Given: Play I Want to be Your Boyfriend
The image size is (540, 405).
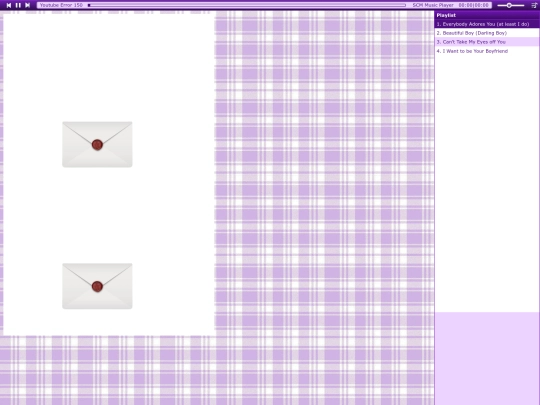Looking at the screenshot, I should [x=487, y=51].
